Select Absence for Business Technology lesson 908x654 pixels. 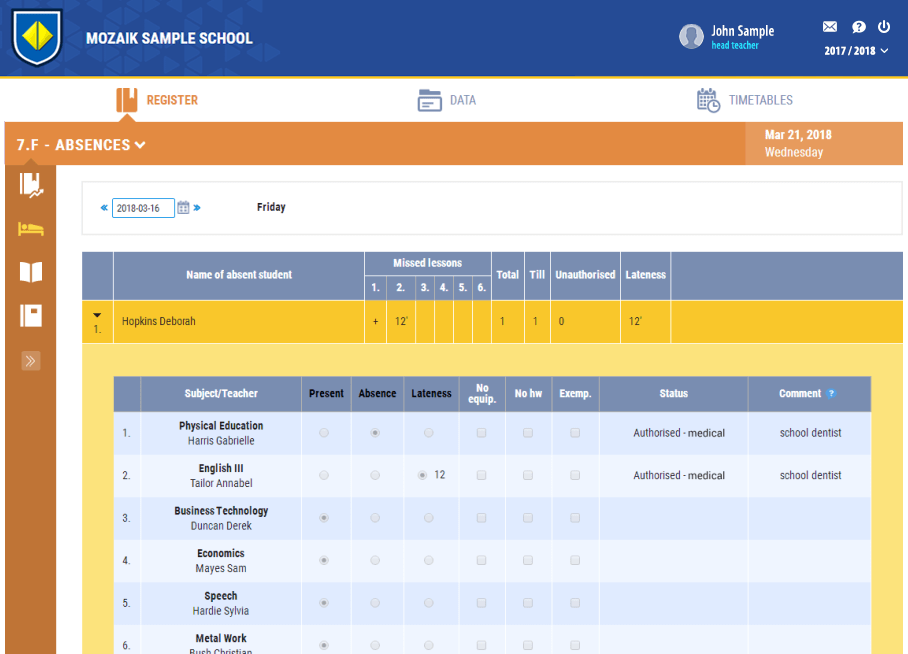point(375,518)
